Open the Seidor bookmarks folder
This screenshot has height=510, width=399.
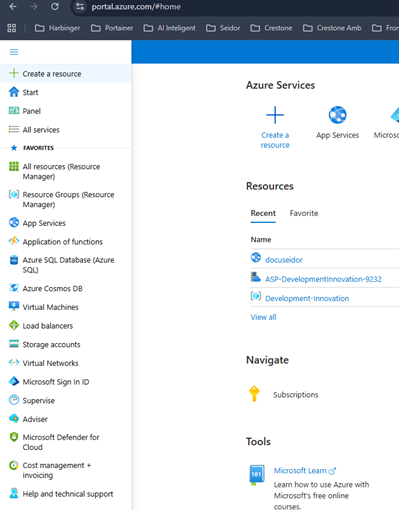(x=223, y=28)
